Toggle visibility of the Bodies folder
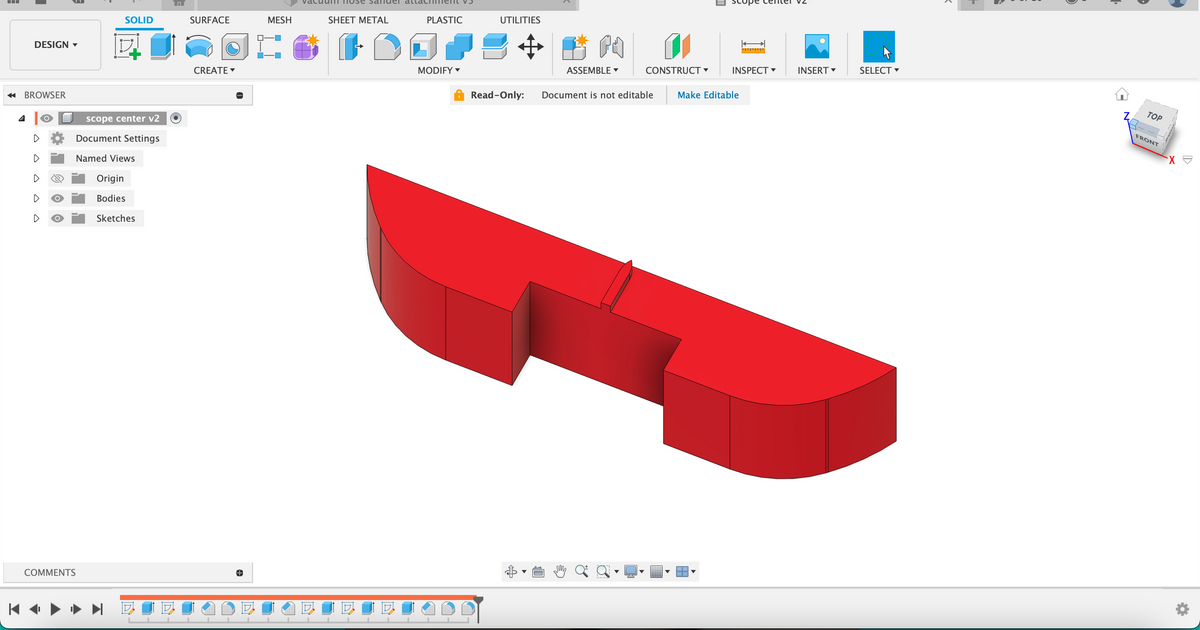The image size is (1200, 630). click(x=58, y=198)
